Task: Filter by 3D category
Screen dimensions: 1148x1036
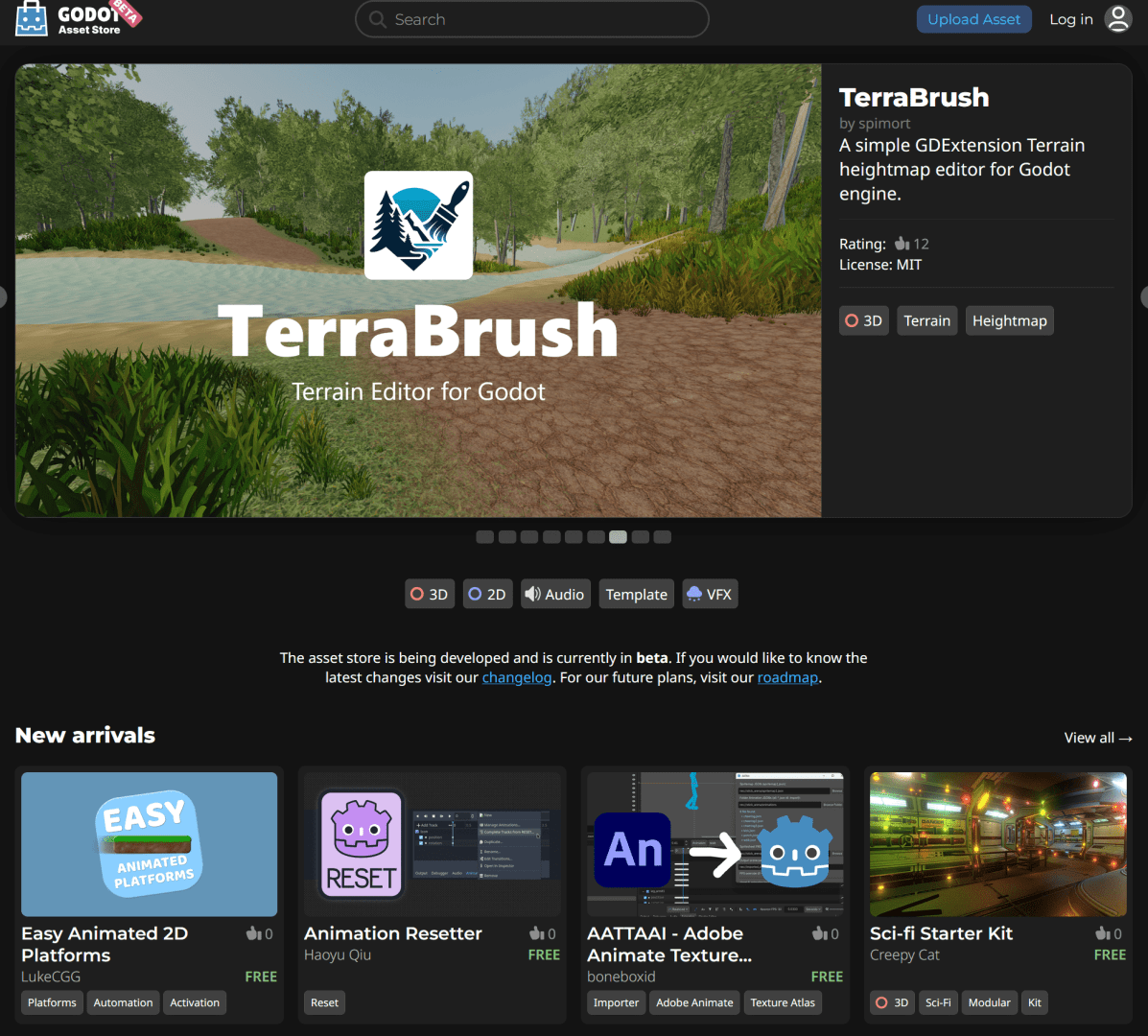Action: pos(430,594)
